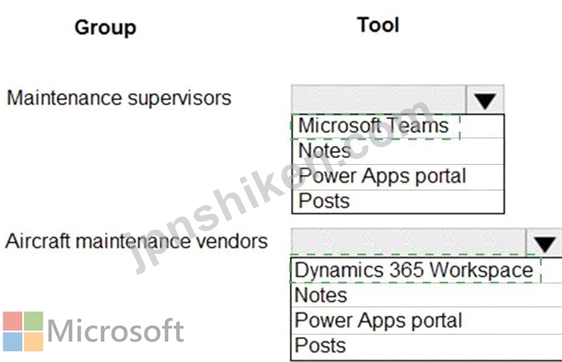The height and width of the screenshot is (362, 562).
Task: Pick Power Apps portal for Maintenance supervisors
Action: pos(398,177)
